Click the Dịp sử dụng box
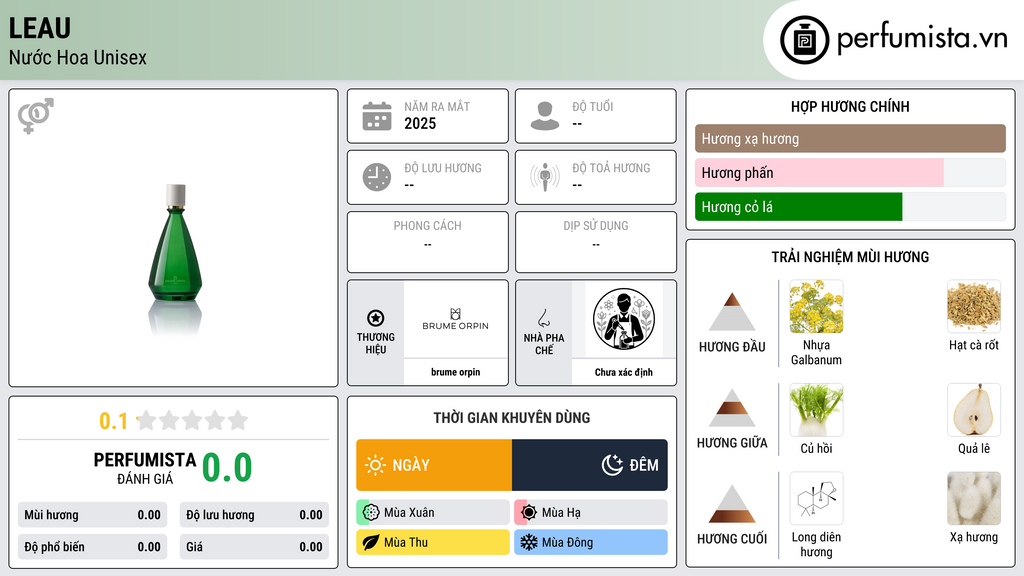Viewport: 1024px width, 576px height. pyautogui.click(x=596, y=242)
